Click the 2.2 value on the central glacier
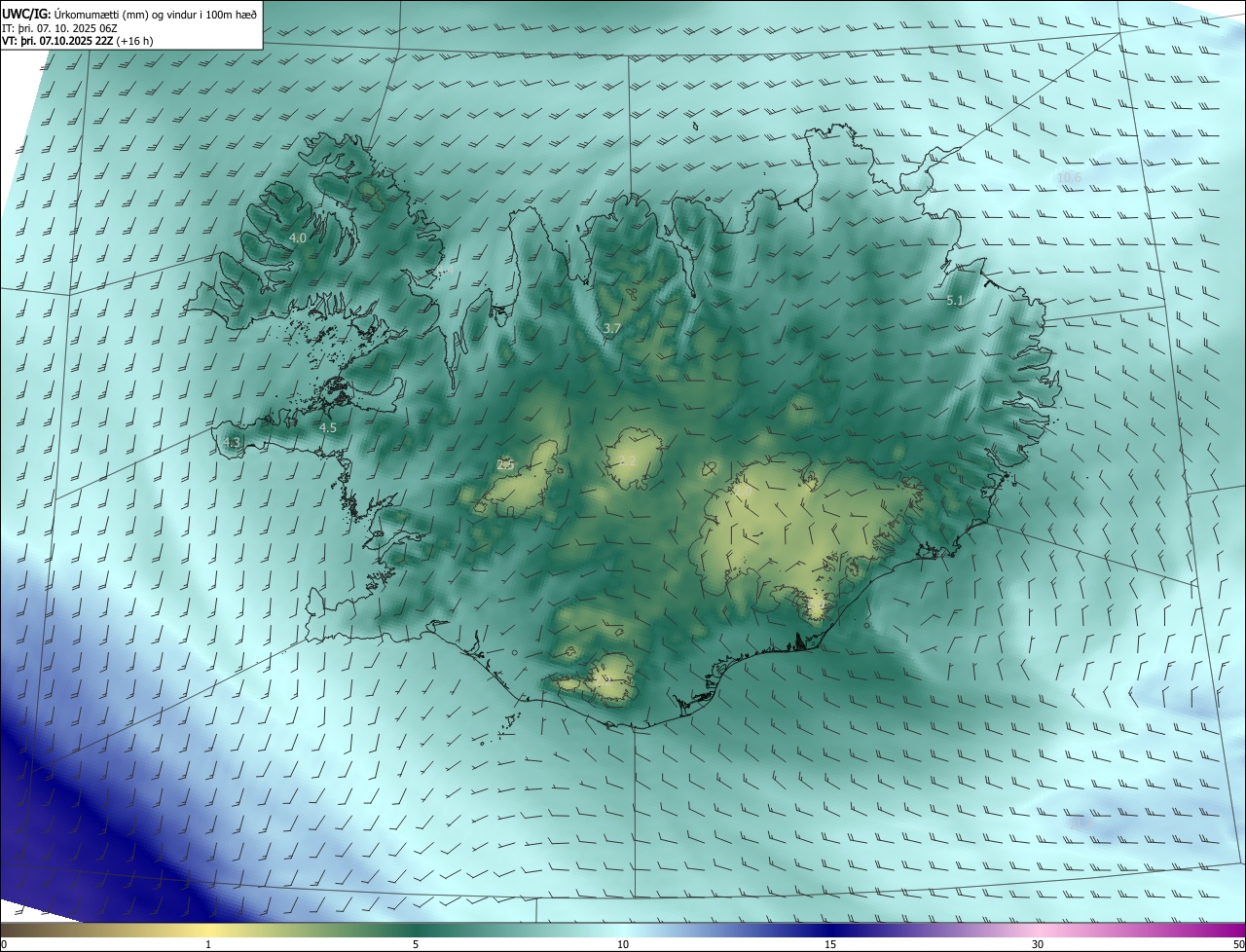This screenshot has width=1246, height=952. [627, 460]
